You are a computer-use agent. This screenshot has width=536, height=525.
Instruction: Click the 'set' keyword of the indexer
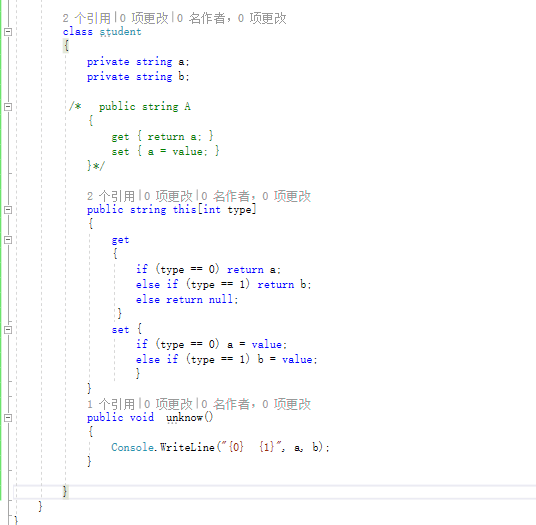[120, 330]
